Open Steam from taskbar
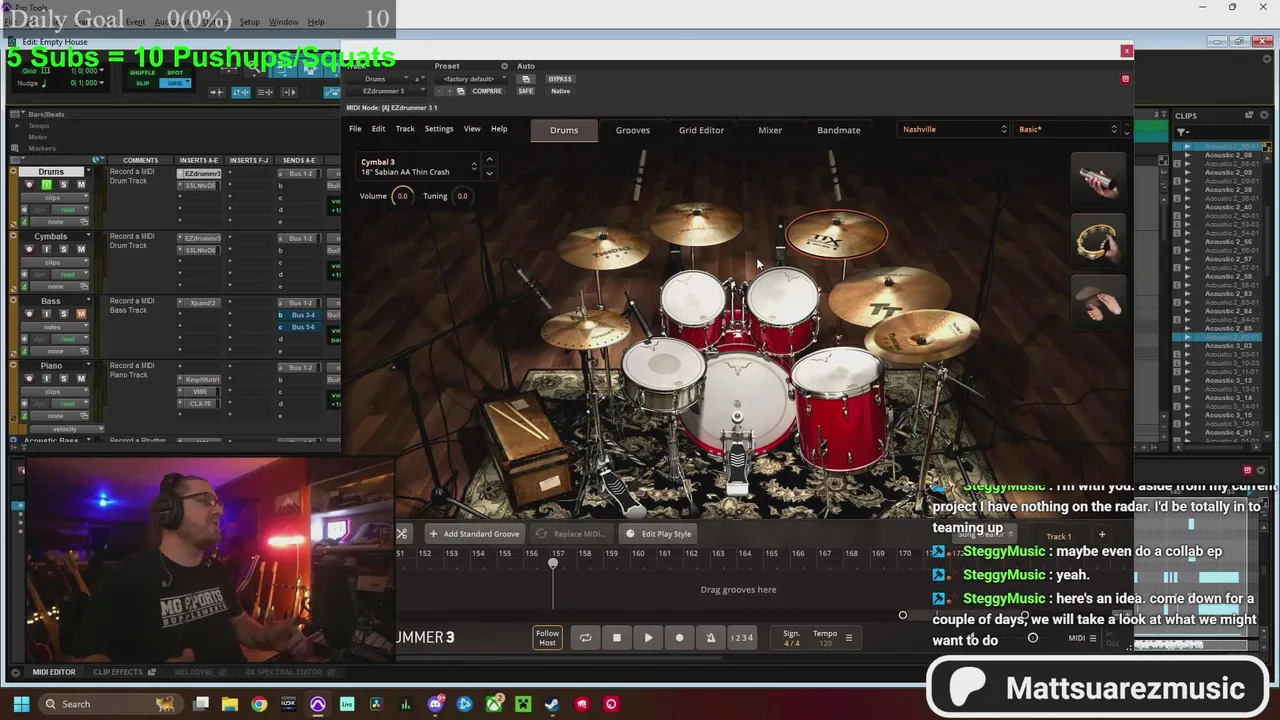Screen dimensions: 1280x720 click(x=552, y=704)
